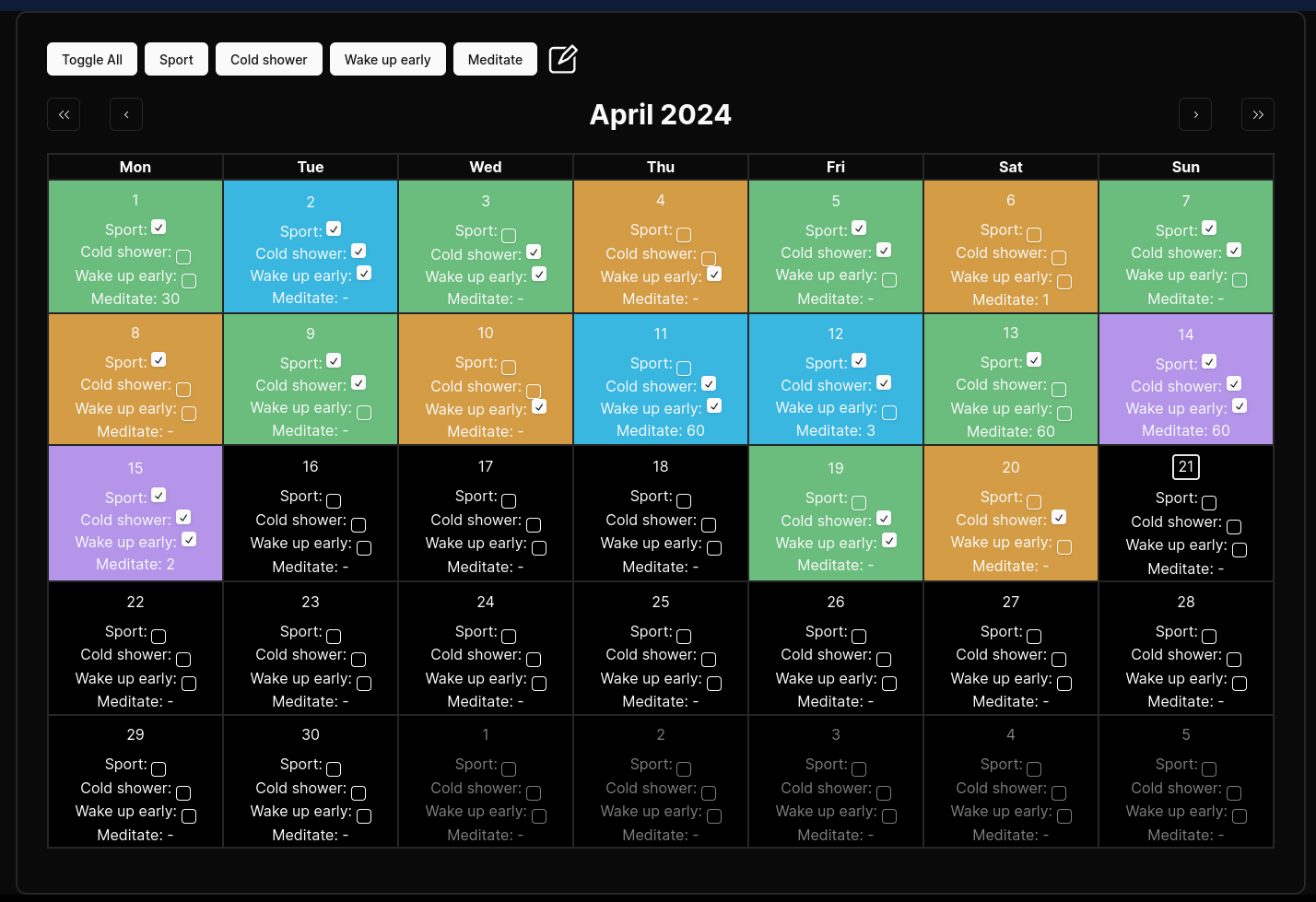The image size is (1316, 902).
Task: Check Wake up early on April 23
Action: point(364,684)
